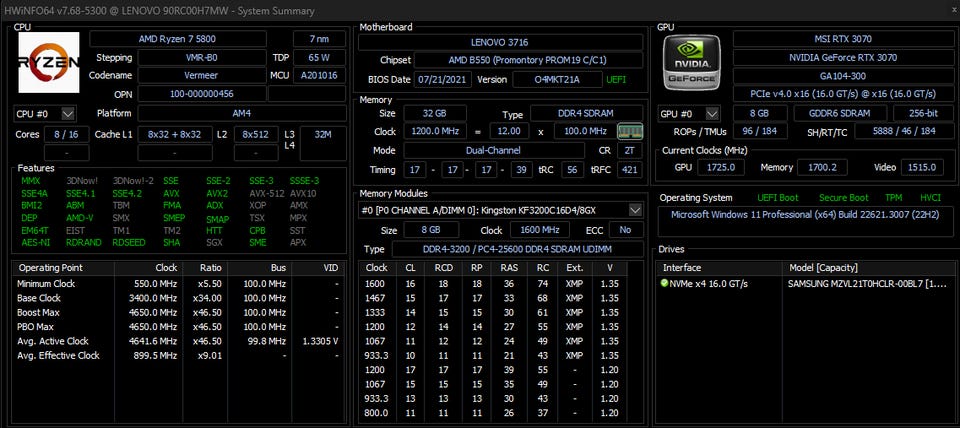This screenshot has height=428, width=960.
Task: Click the 1.3305 V VID value
Action: click(x=320, y=342)
